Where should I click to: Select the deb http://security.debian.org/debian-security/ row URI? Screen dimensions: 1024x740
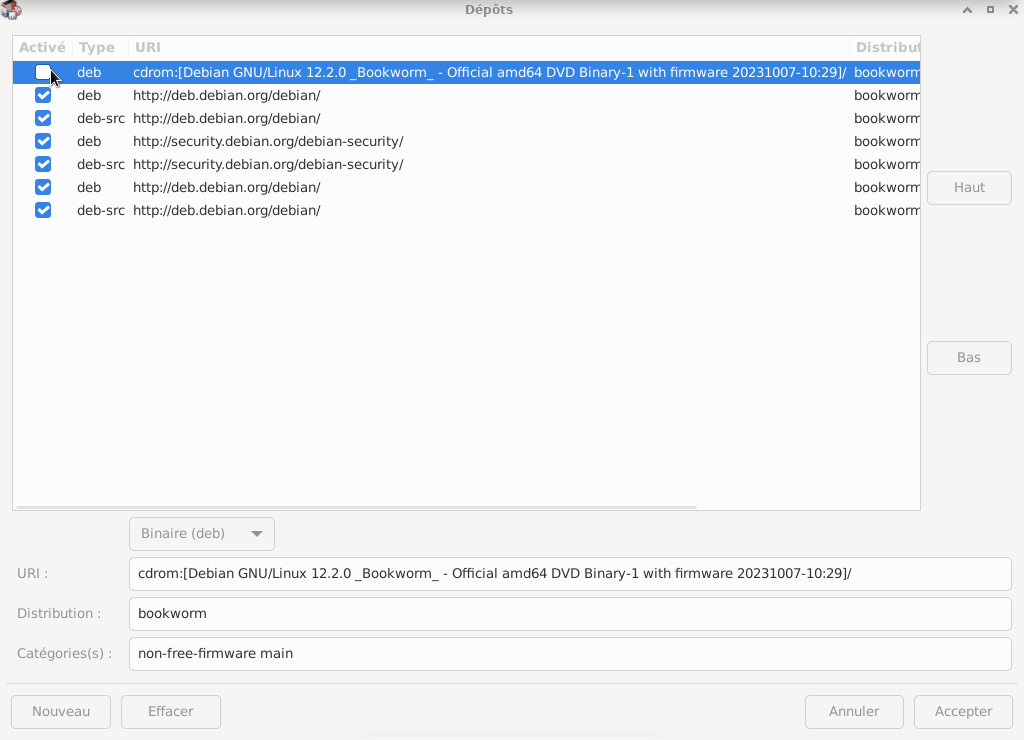268,141
